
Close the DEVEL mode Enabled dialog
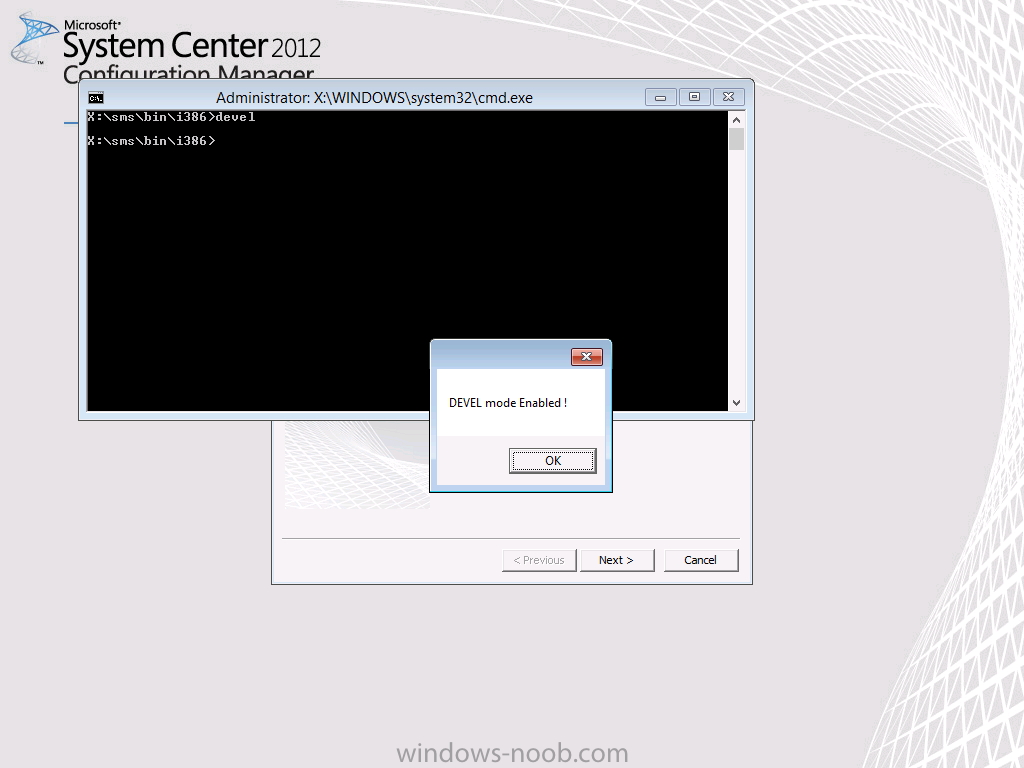tap(586, 357)
